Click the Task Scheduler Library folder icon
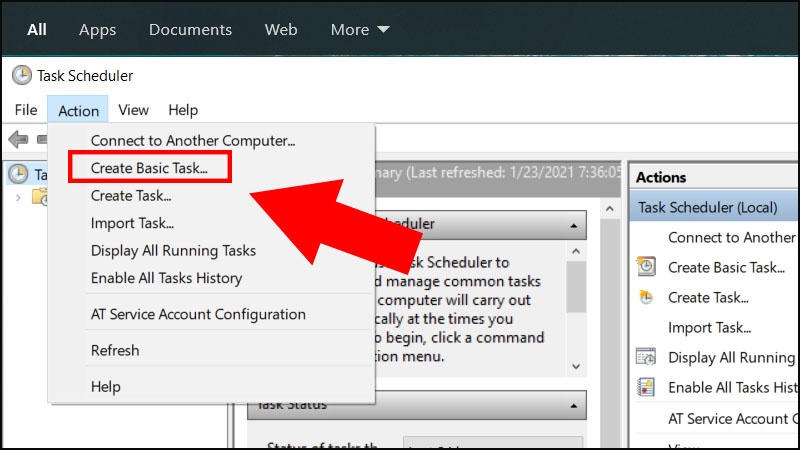The height and width of the screenshot is (450, 800). pos(39,197)
